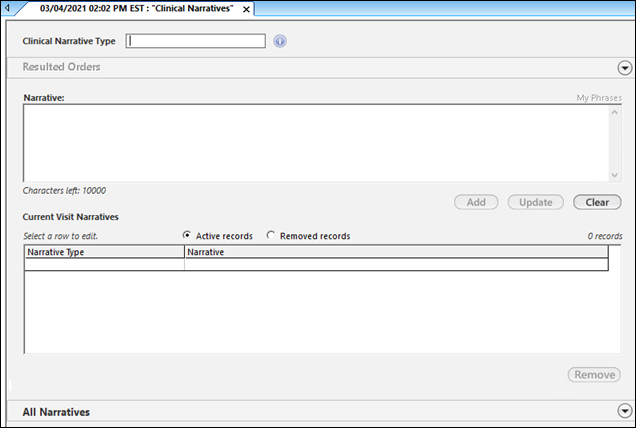Clear the narrative entry
Viewport: 636px width, 428px height.
pyautogui.click(x=597, y=202)
